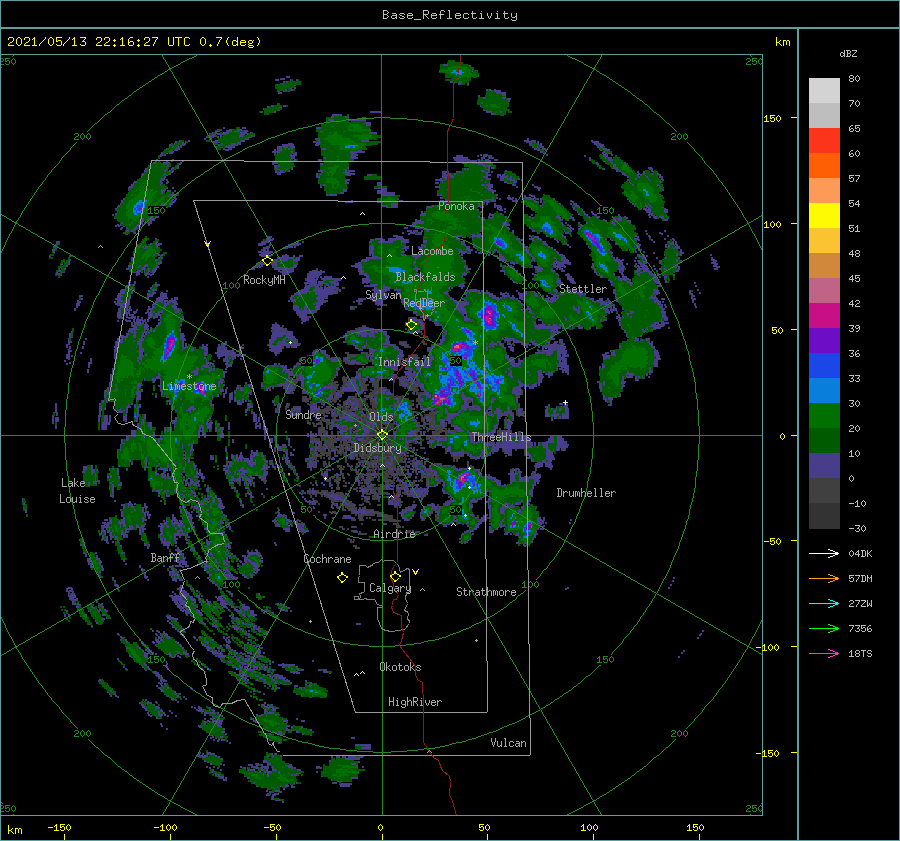Pick the dark orange legend swatch
The image size is (900, 841).
point(824,165)
